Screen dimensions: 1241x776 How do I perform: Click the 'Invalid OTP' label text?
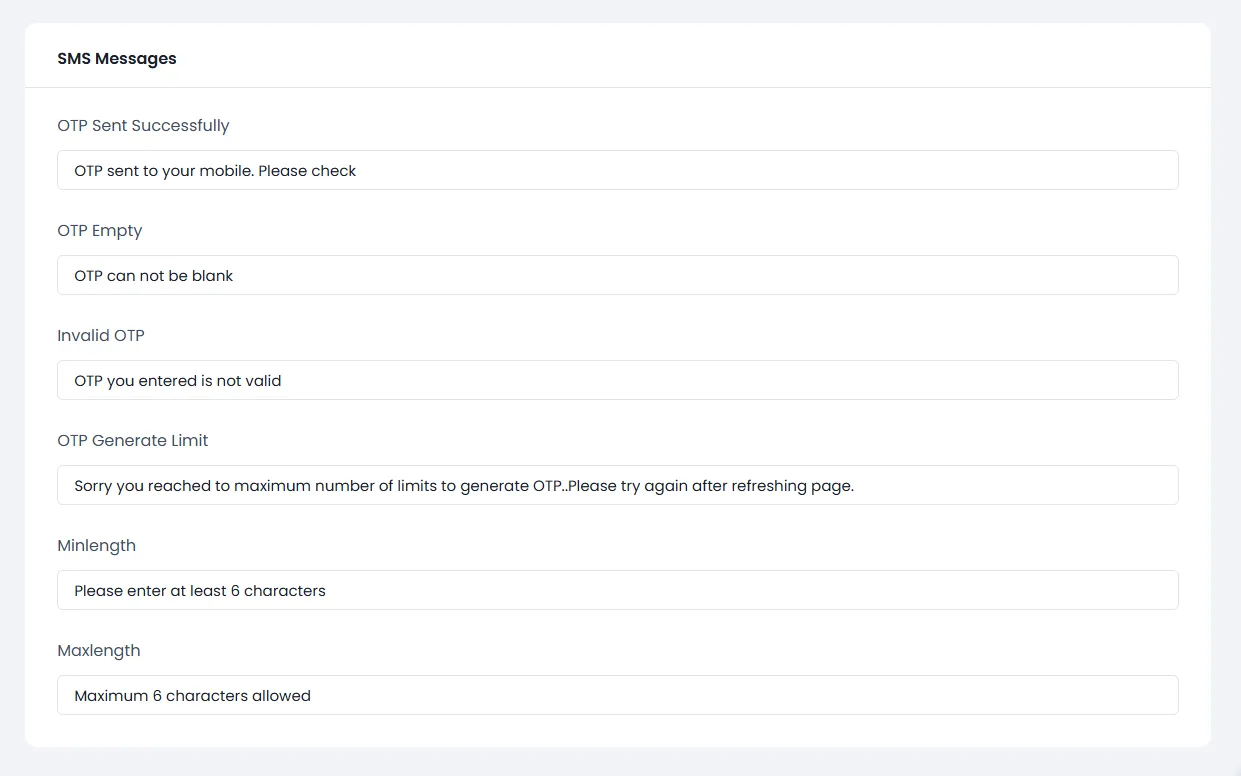click(101, 336)
